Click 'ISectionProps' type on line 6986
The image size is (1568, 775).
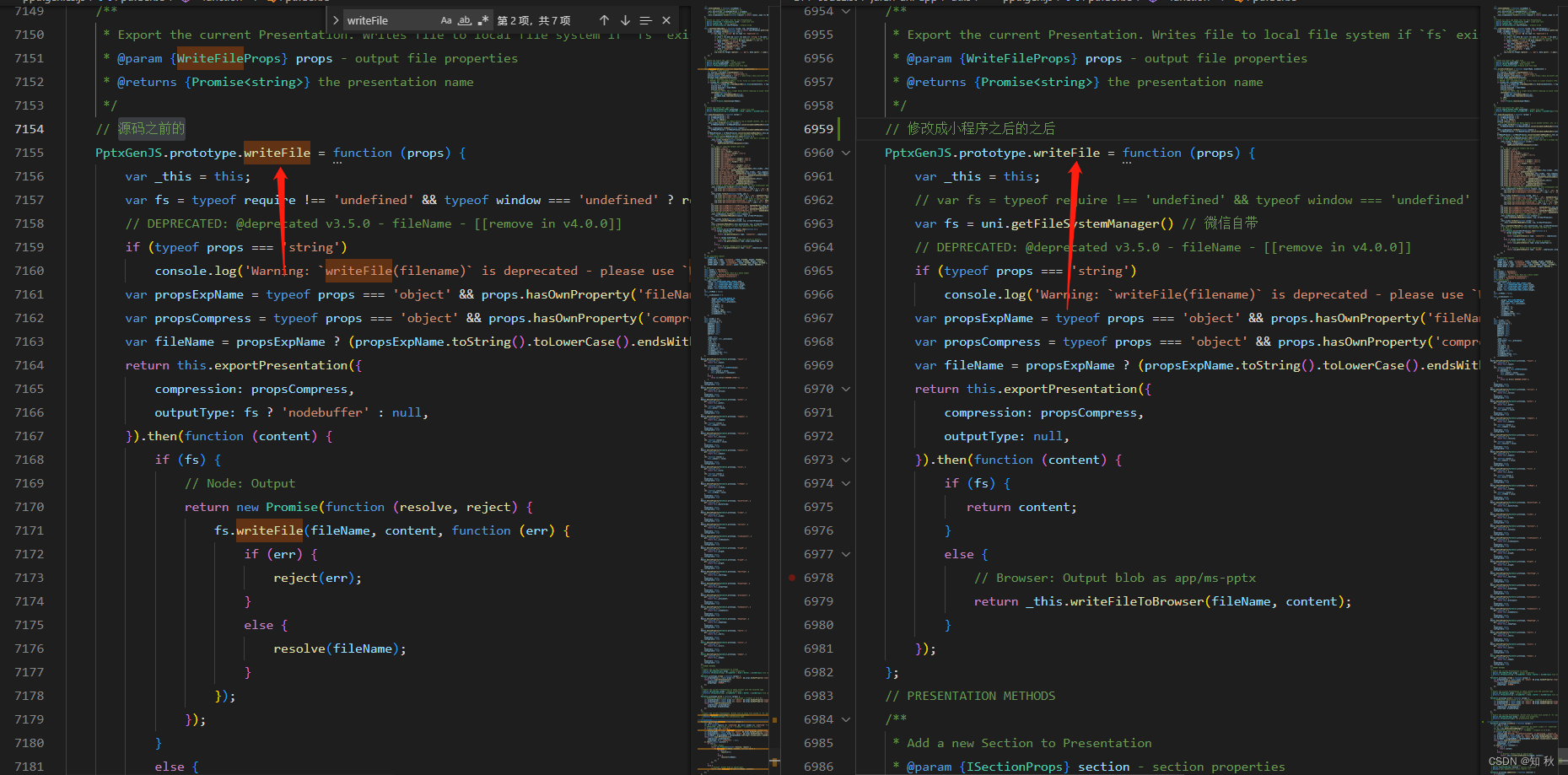coord(1015,767)
